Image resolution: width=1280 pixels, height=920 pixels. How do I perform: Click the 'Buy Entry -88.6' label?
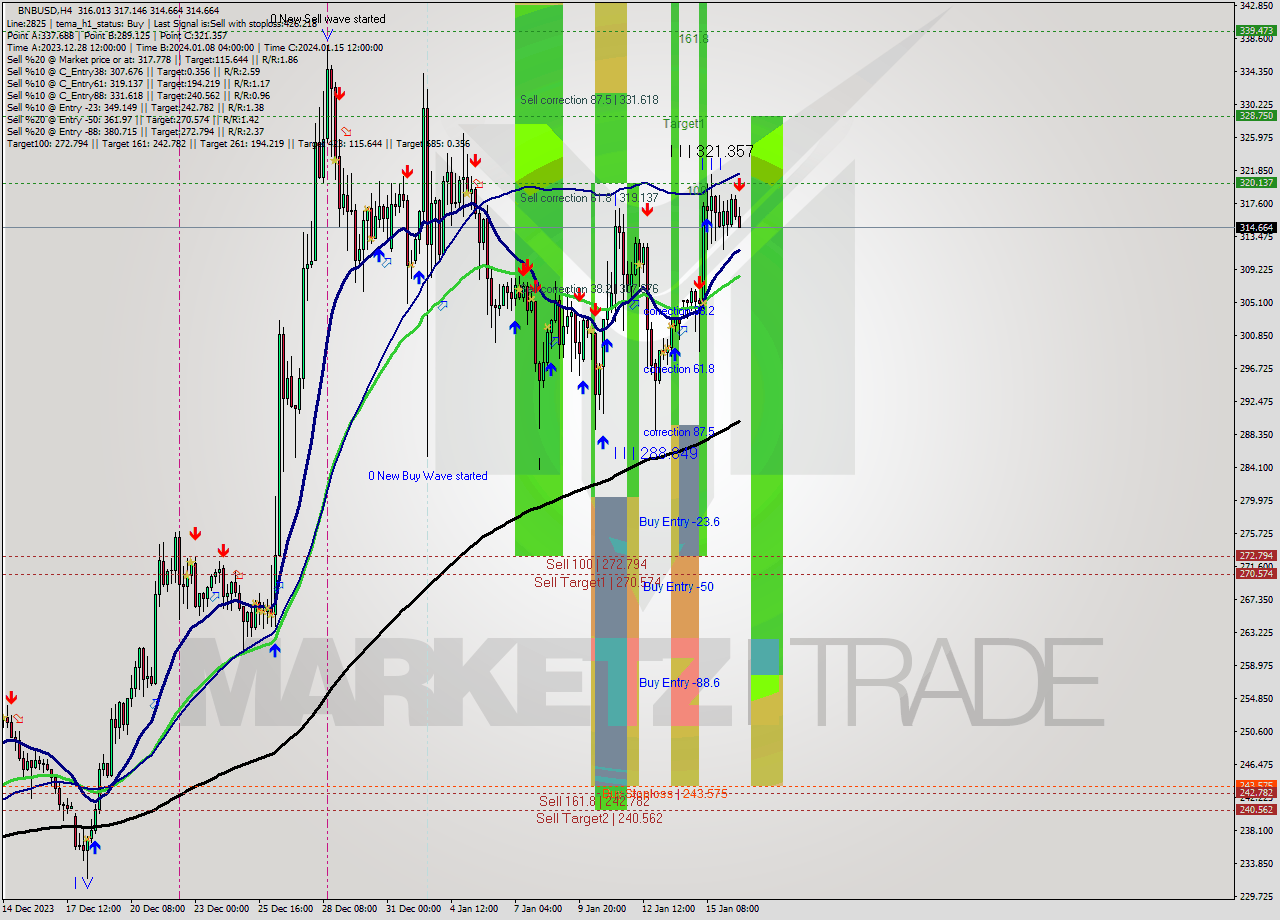(679, 683)
